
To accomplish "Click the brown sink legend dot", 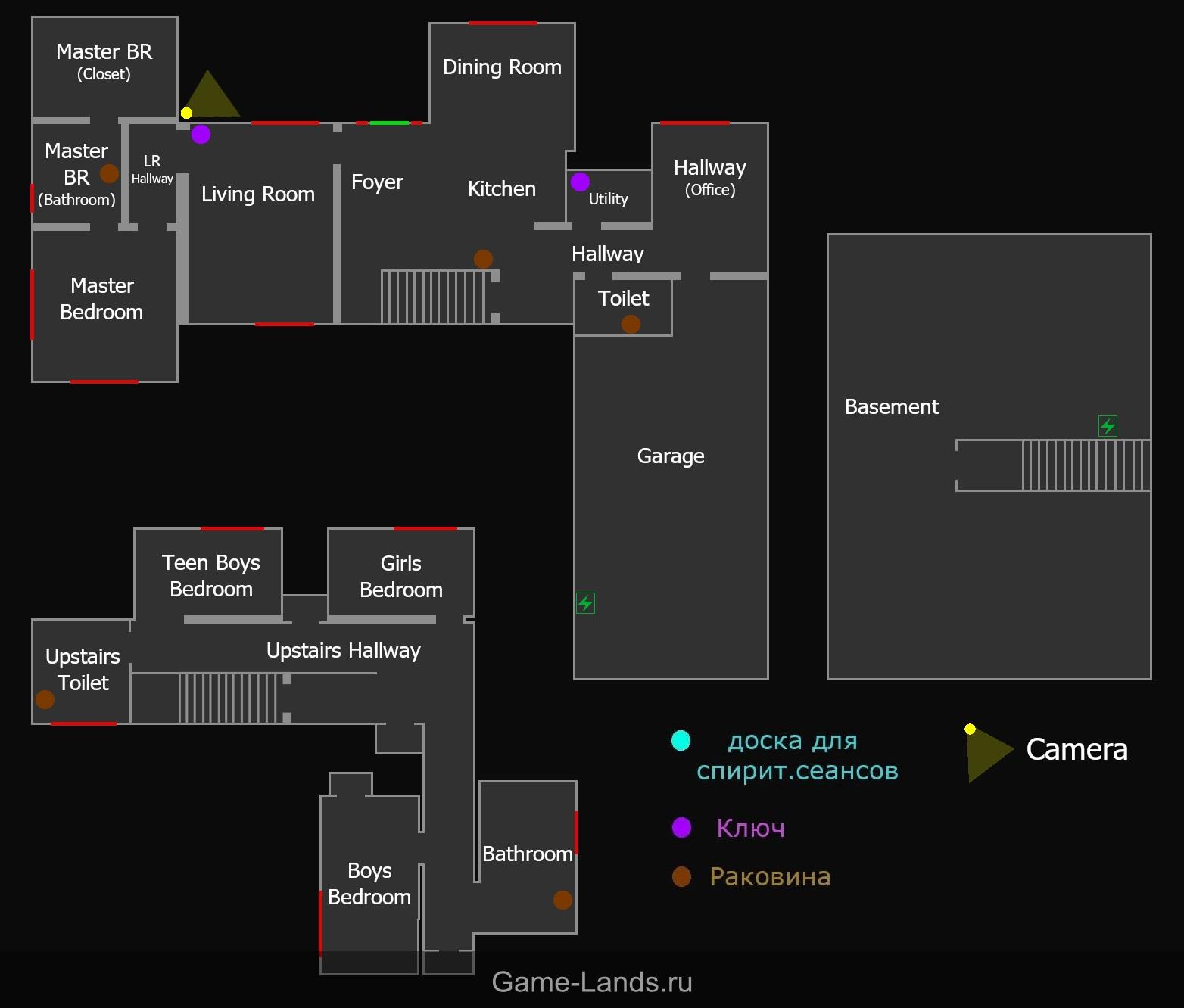I will (681, 876).
